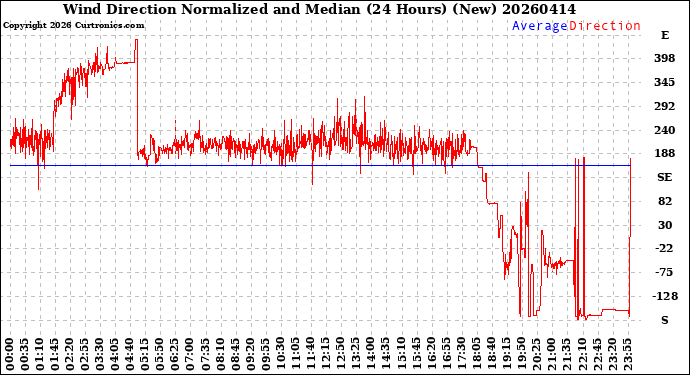Click the '17:30' time label

pyautogui.click(x=461, y=355)
